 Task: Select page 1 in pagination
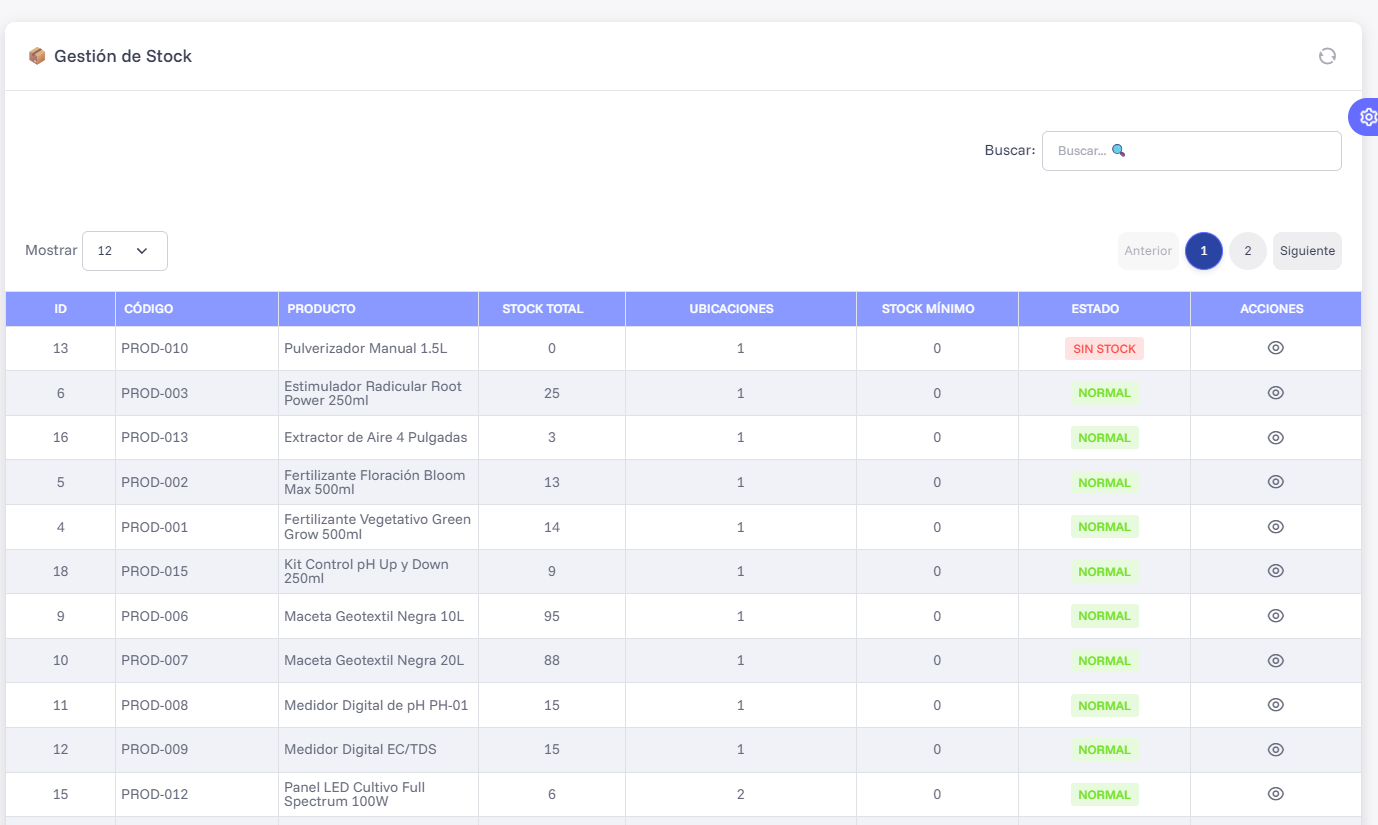coord(1204,251)
